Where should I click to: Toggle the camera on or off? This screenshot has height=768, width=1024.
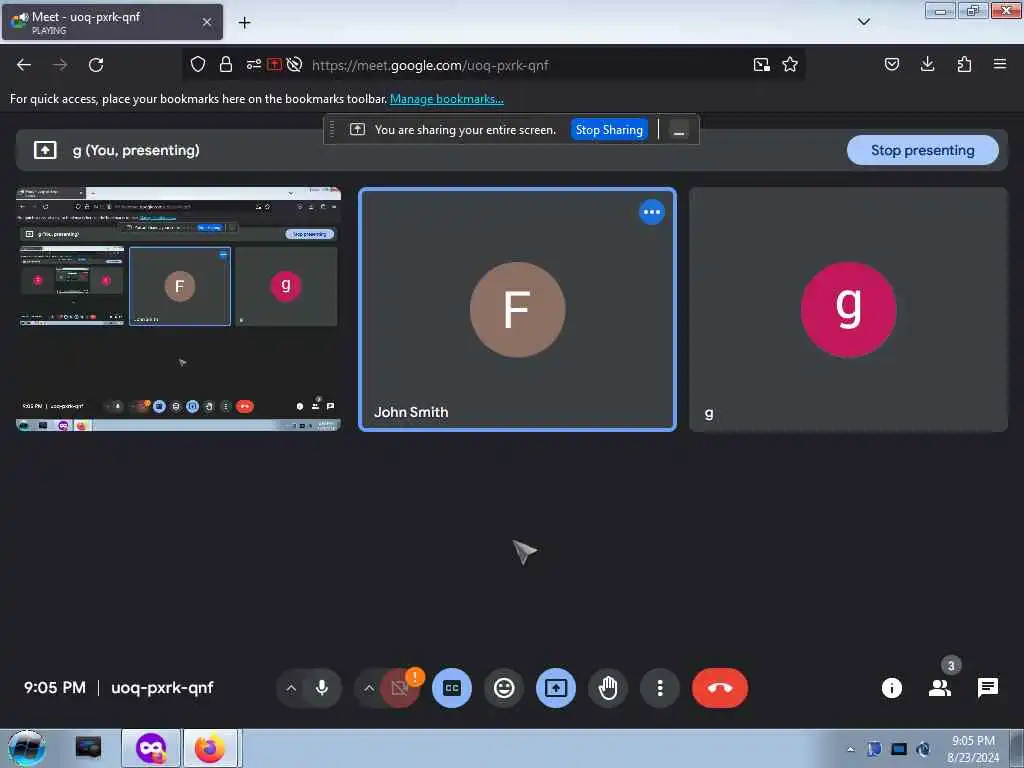[x=400, y=688]
